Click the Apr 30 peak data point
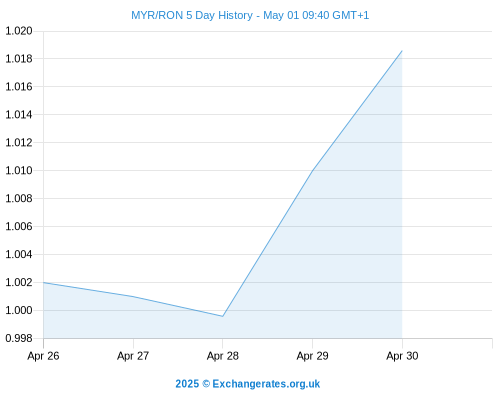Screen dimensions: 495x400 [402, 51]
